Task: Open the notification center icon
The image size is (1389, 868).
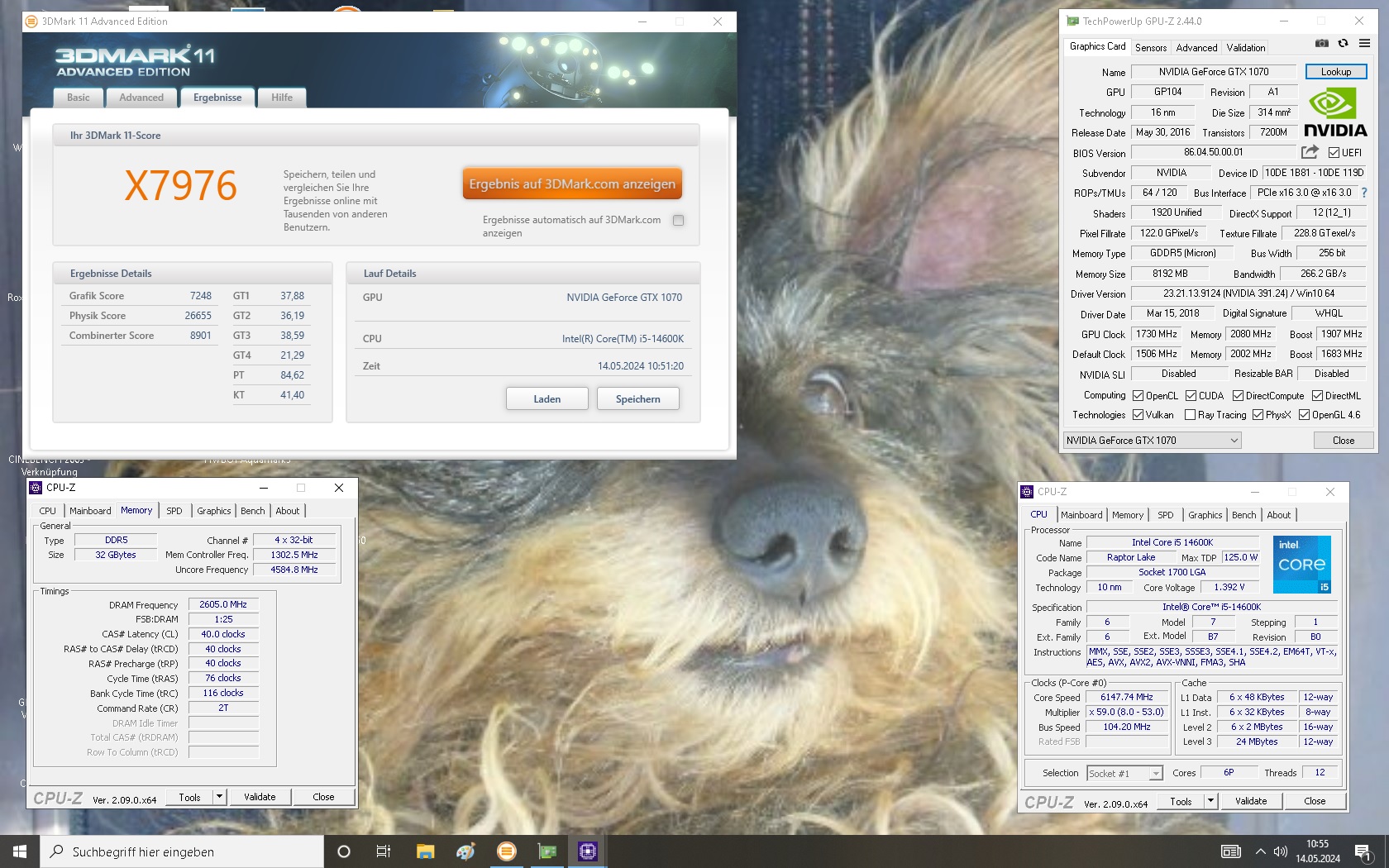Action: (1363, 852)
